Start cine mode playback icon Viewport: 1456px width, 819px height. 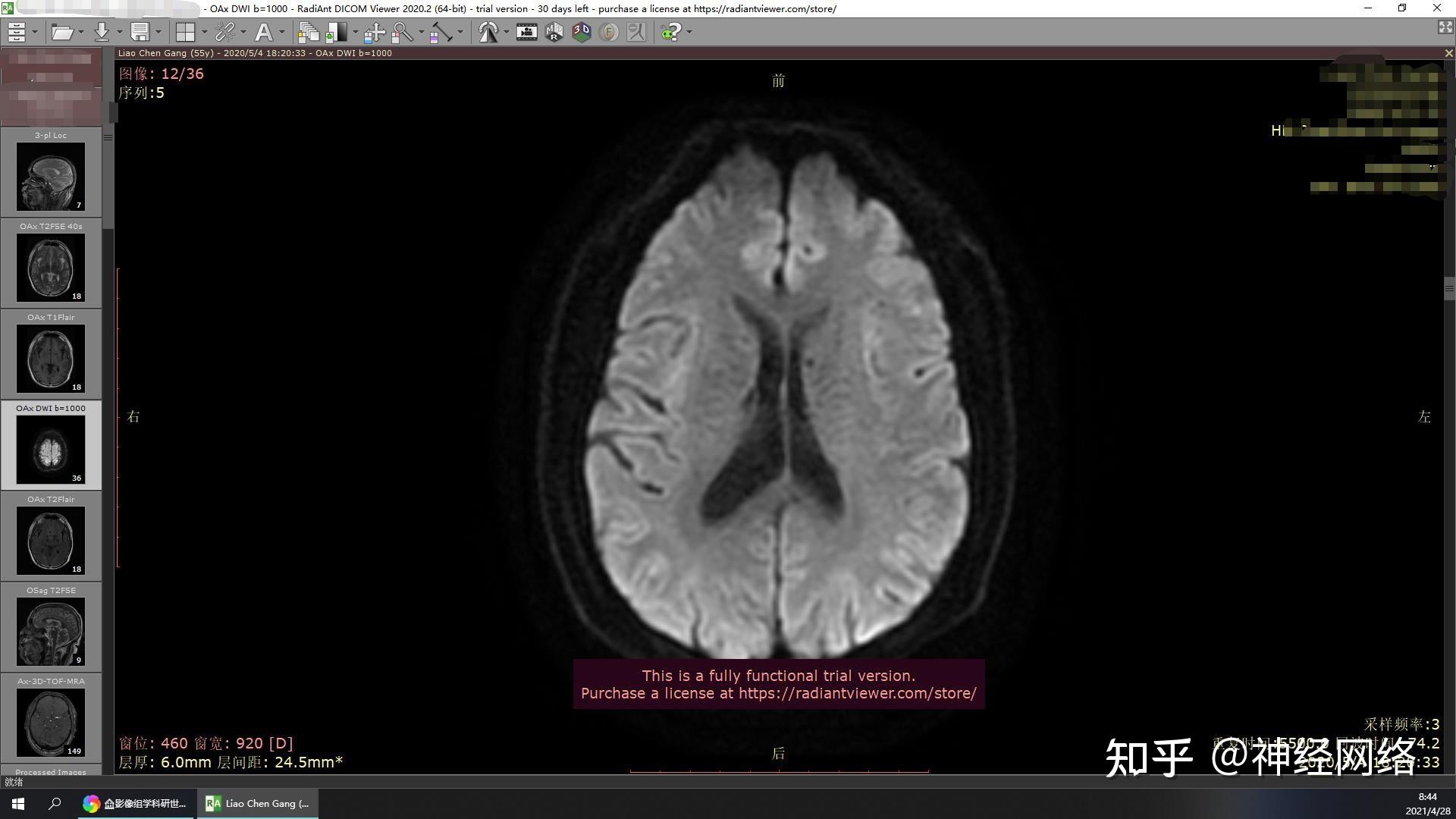pos(526,32)
